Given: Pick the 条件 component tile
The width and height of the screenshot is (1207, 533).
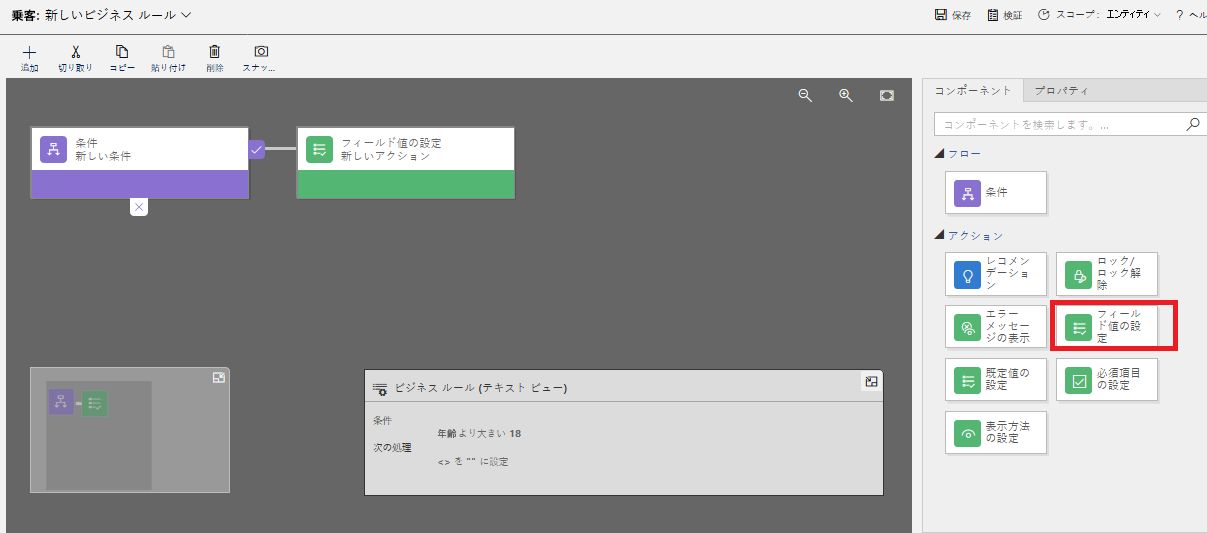Looking at the screenshot, I should point(996,192).
